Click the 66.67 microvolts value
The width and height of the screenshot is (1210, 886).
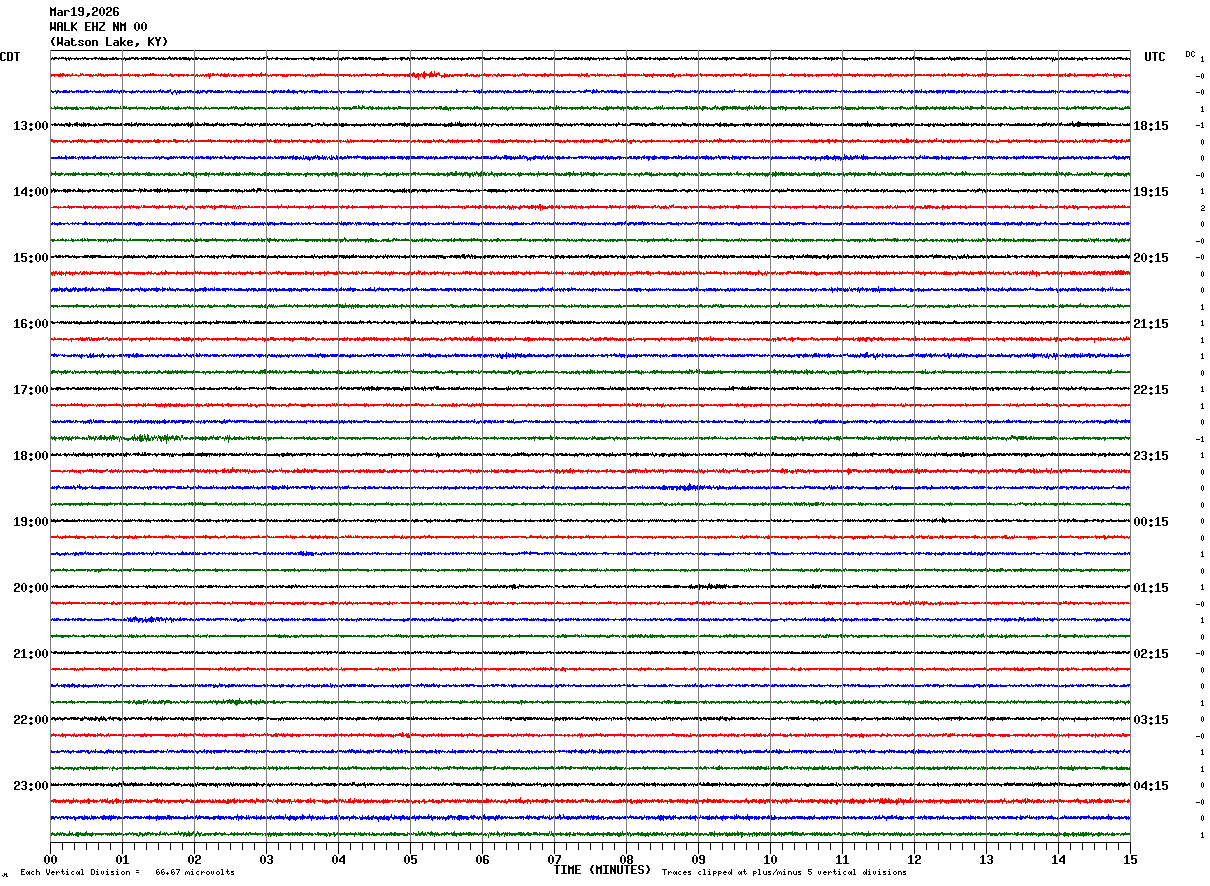[x=195, y=872]
